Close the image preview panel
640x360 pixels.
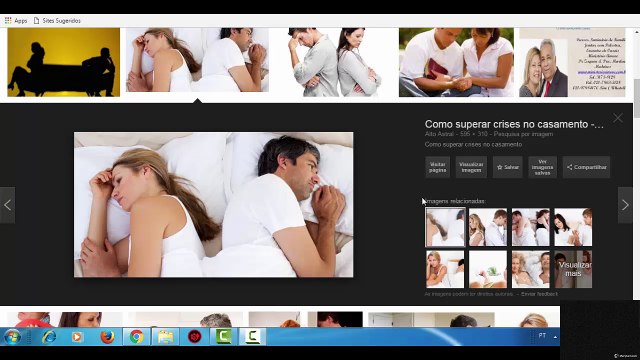618,118
